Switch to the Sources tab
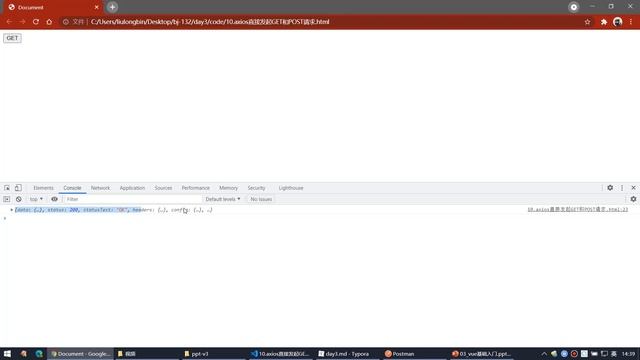Image resolution: width=640 pixels, height=360 pixels. pos(163,188)
